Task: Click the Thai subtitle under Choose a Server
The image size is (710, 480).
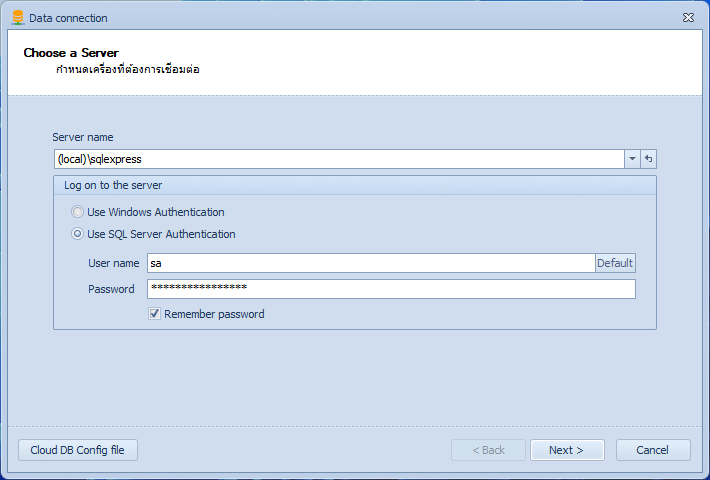Action: click(x=128, y=70)
